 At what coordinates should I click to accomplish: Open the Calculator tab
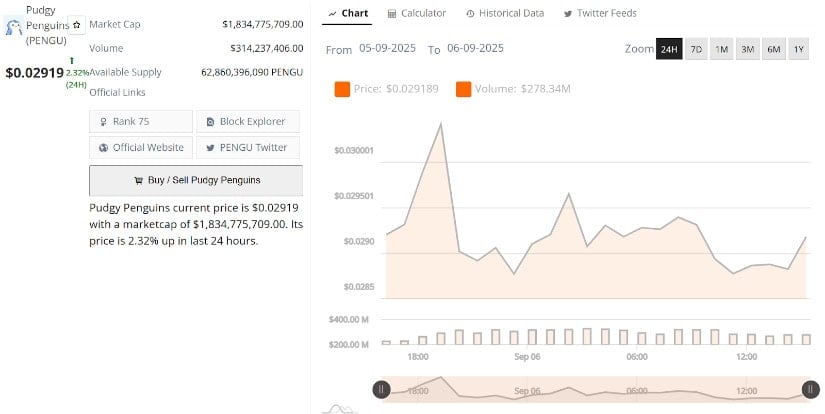(x=417, y=14)
